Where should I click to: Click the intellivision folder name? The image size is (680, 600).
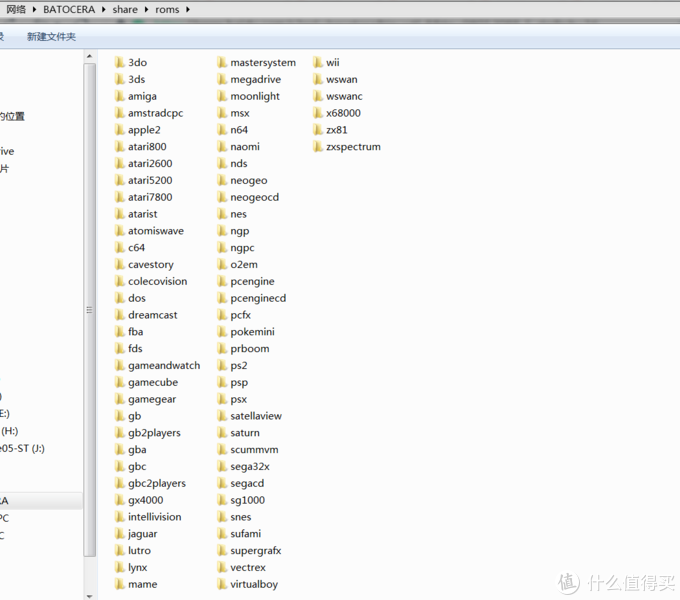[155, 517]
